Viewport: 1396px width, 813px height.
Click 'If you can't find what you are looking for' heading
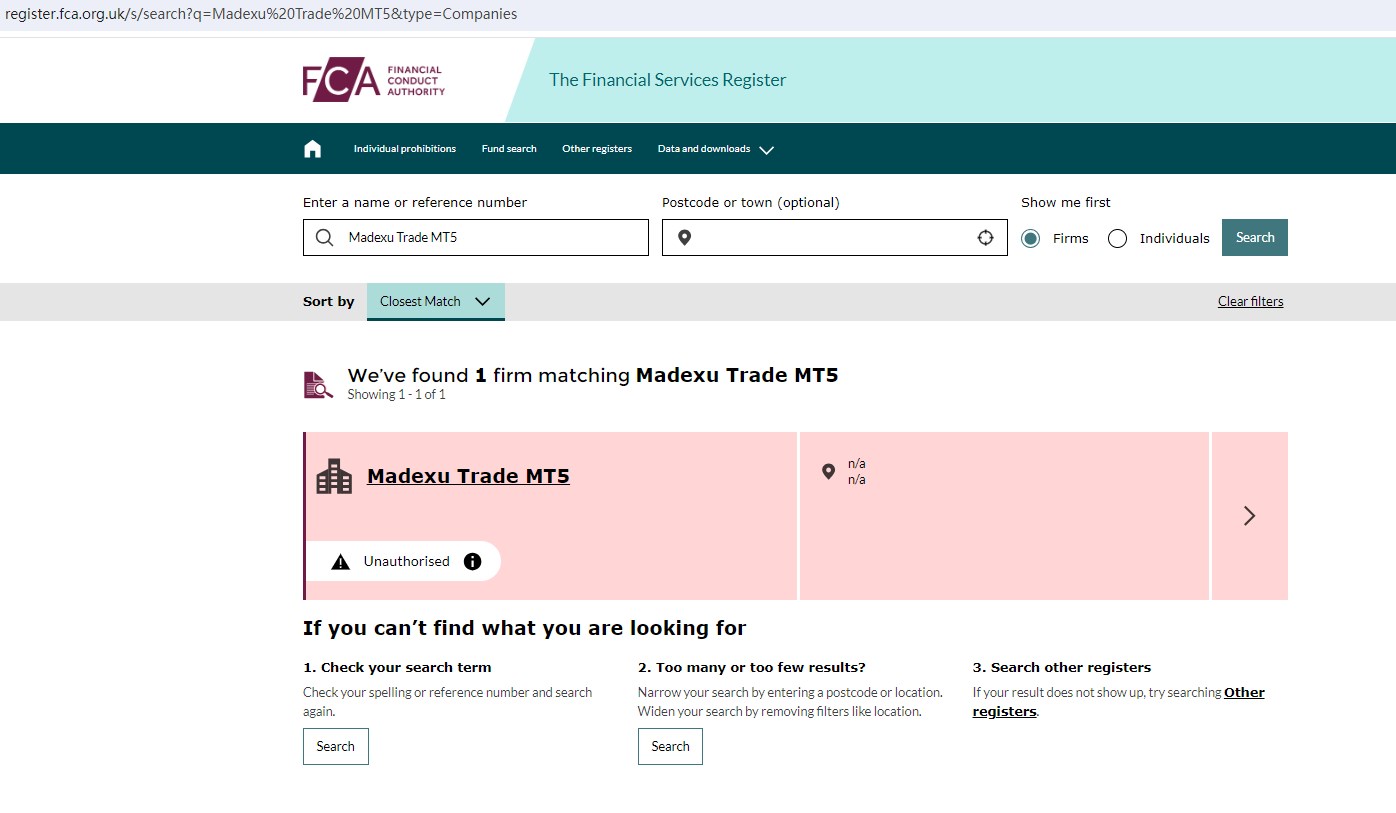click(525, 629)
